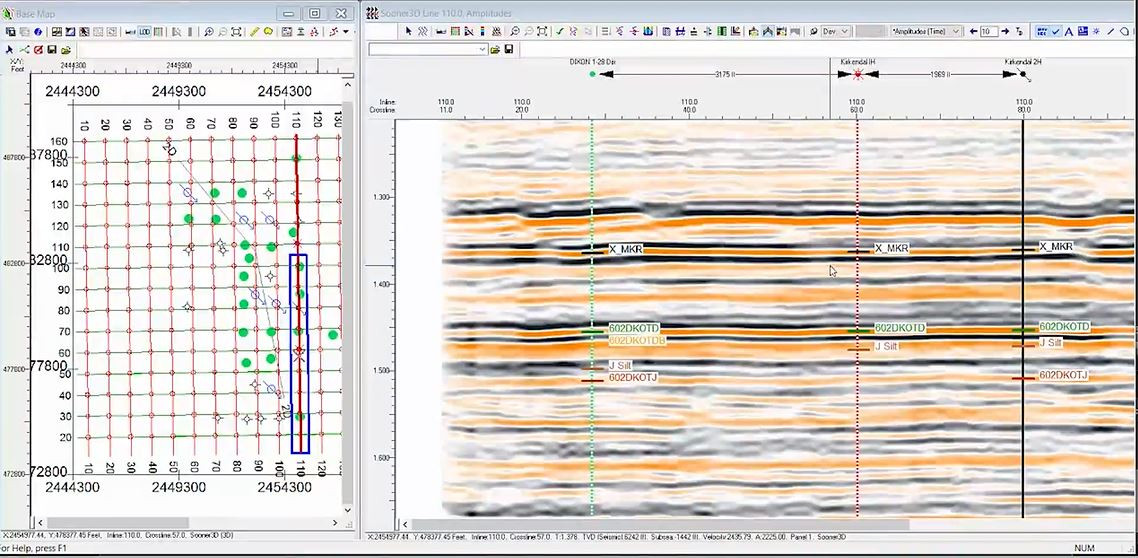Screen dimensions: 1138x558
Task: Open the Amplitudes (Time) dropdown
Action: pyautogui.click(x=956, y=32)
